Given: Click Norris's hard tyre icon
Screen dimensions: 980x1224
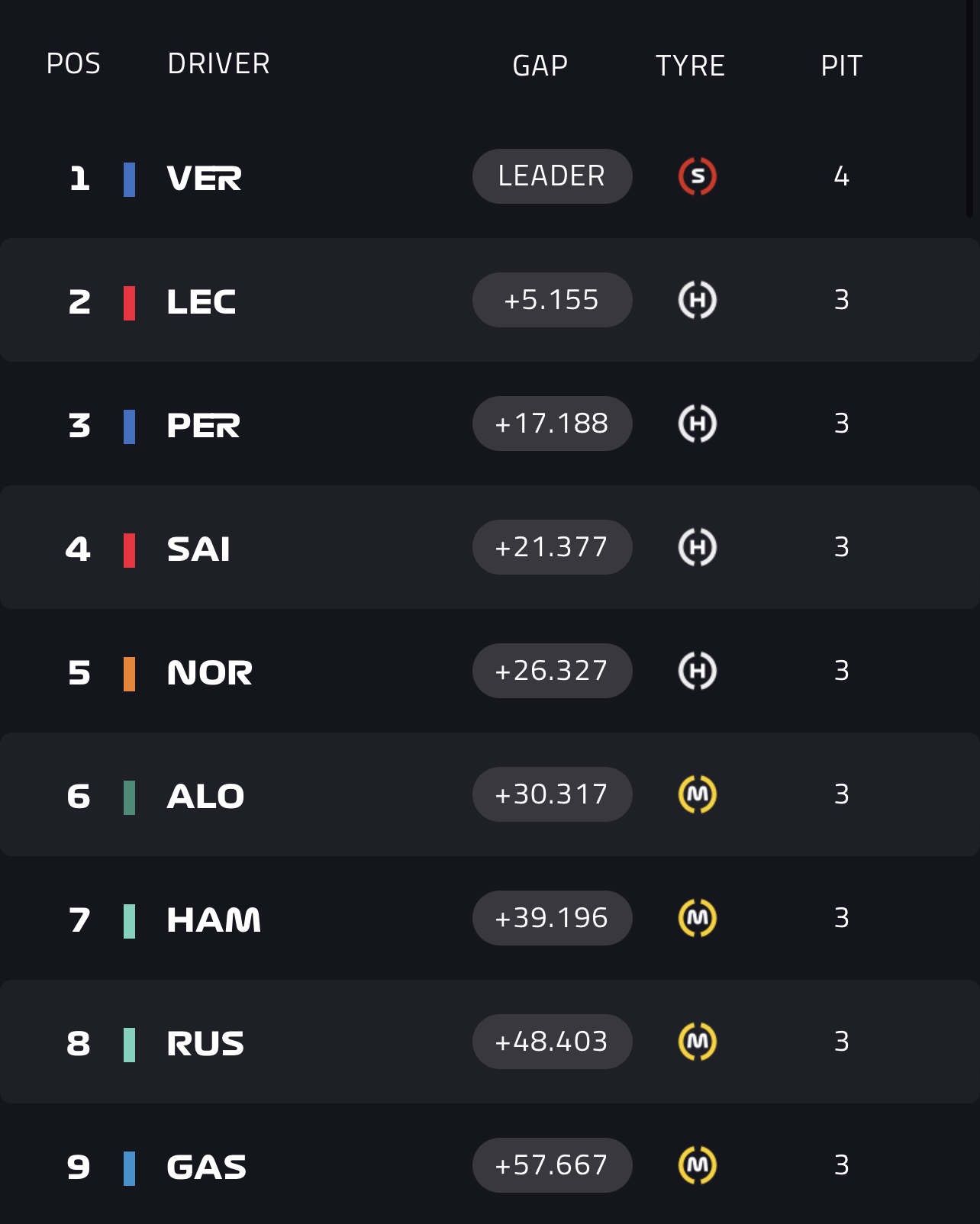Looking at the screenshot, I should tap(697, 671).
